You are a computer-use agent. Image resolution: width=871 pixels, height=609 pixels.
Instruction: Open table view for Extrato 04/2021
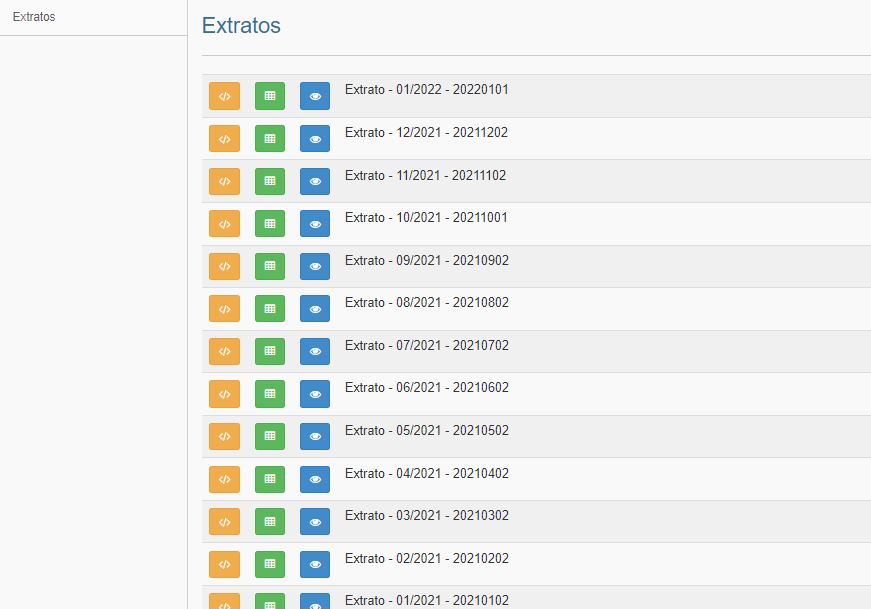[269, 478]
